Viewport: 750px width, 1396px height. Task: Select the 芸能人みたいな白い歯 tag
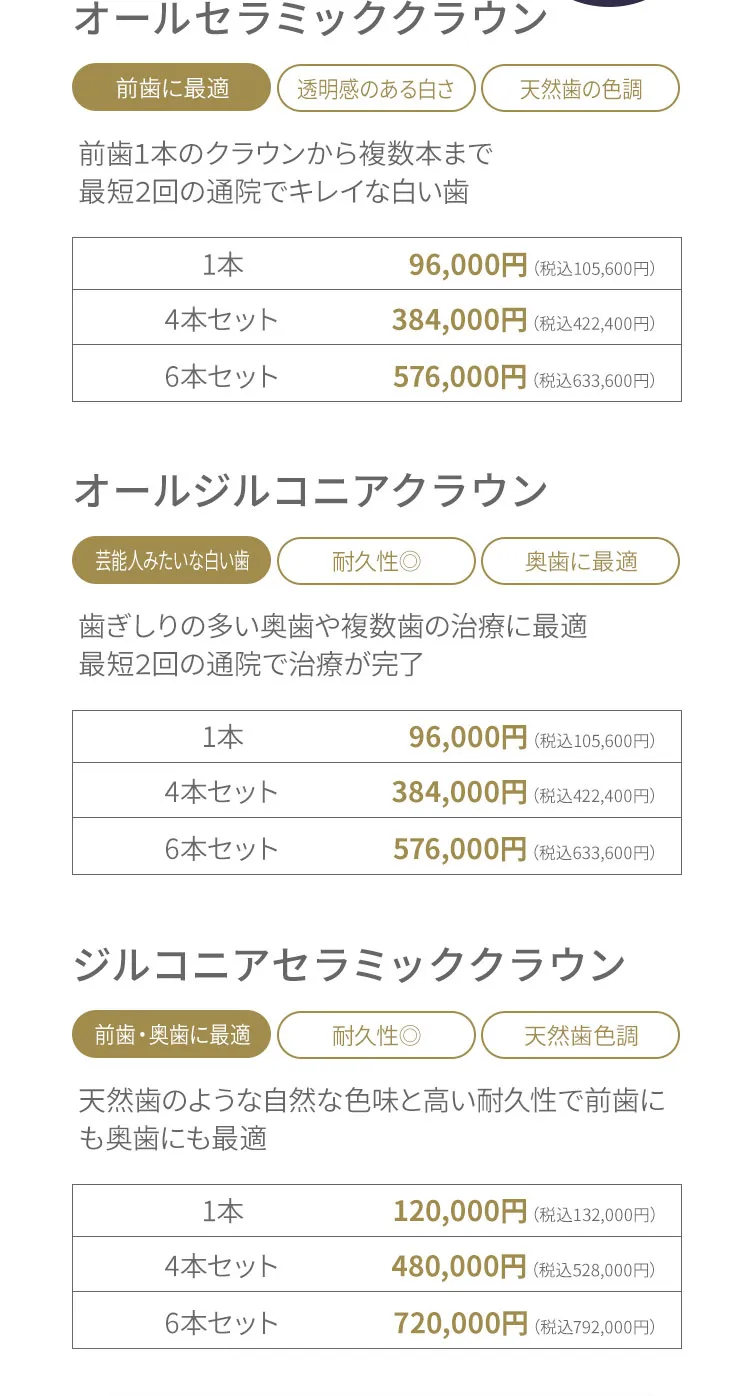click(x=171, y=561)
